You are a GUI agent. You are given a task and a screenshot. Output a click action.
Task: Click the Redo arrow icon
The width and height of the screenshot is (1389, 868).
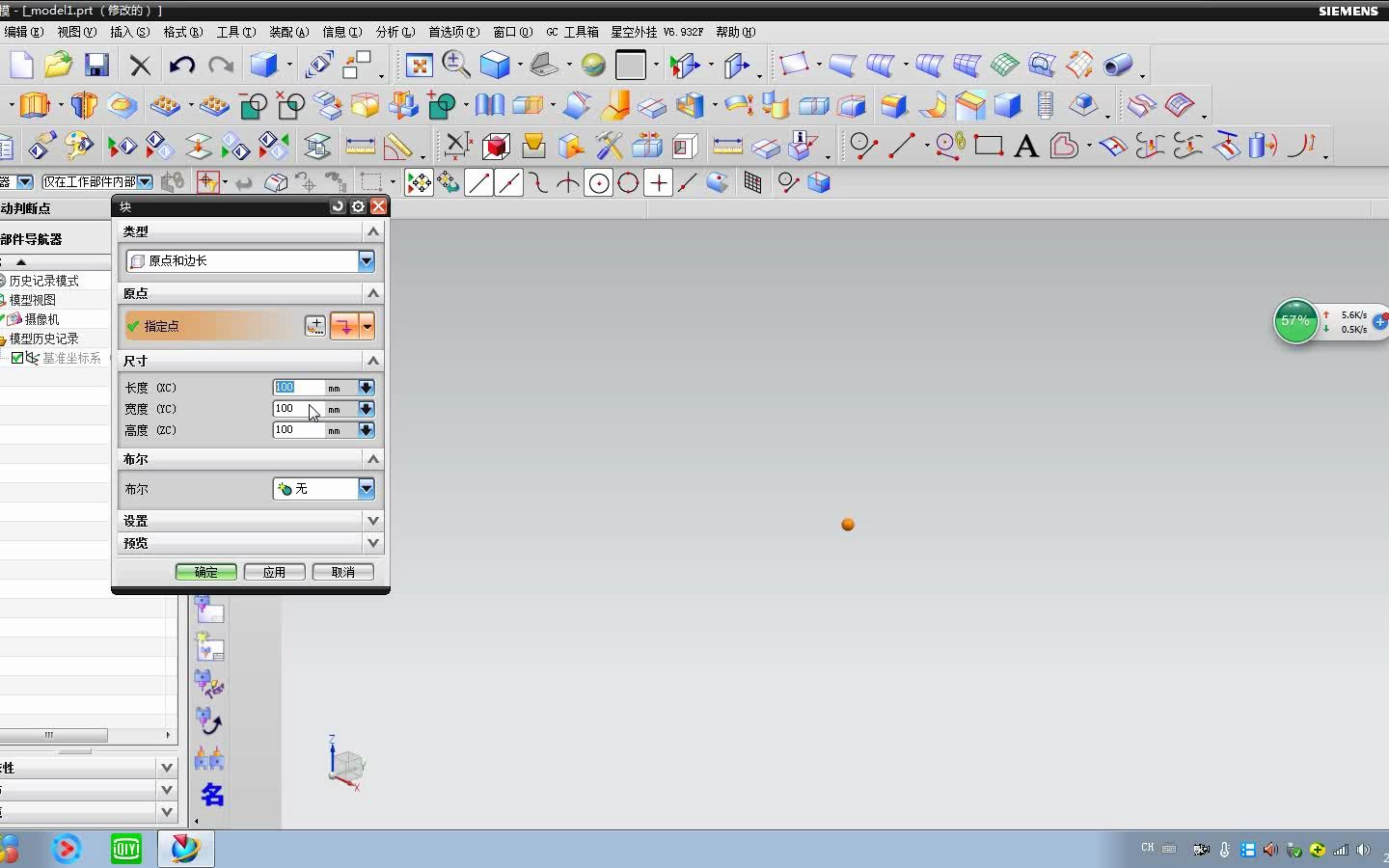tap(221, 65)
